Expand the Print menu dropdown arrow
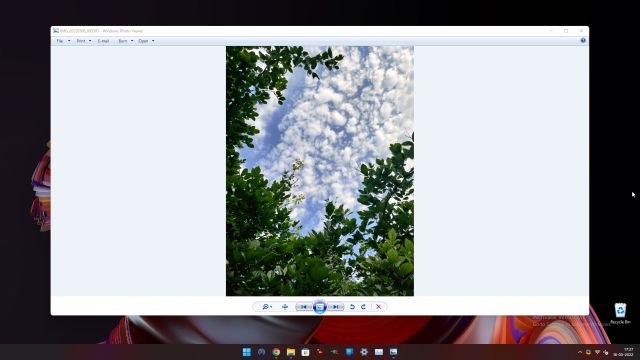Viewport: 640px width, 360px height. pyautogui.click(x=90, y=41)
